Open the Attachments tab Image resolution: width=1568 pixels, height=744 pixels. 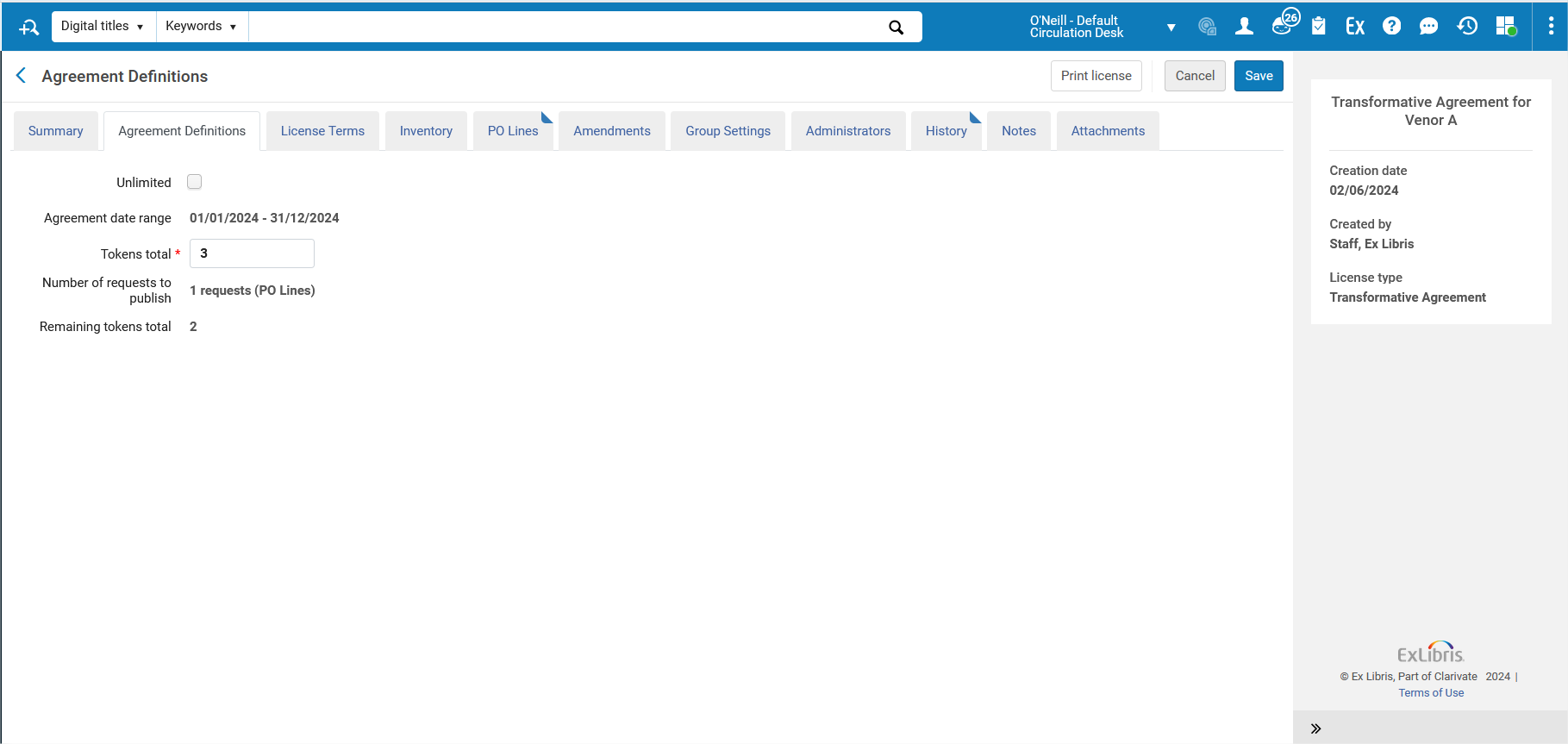pyautogui.click(x=1108, y=131)
